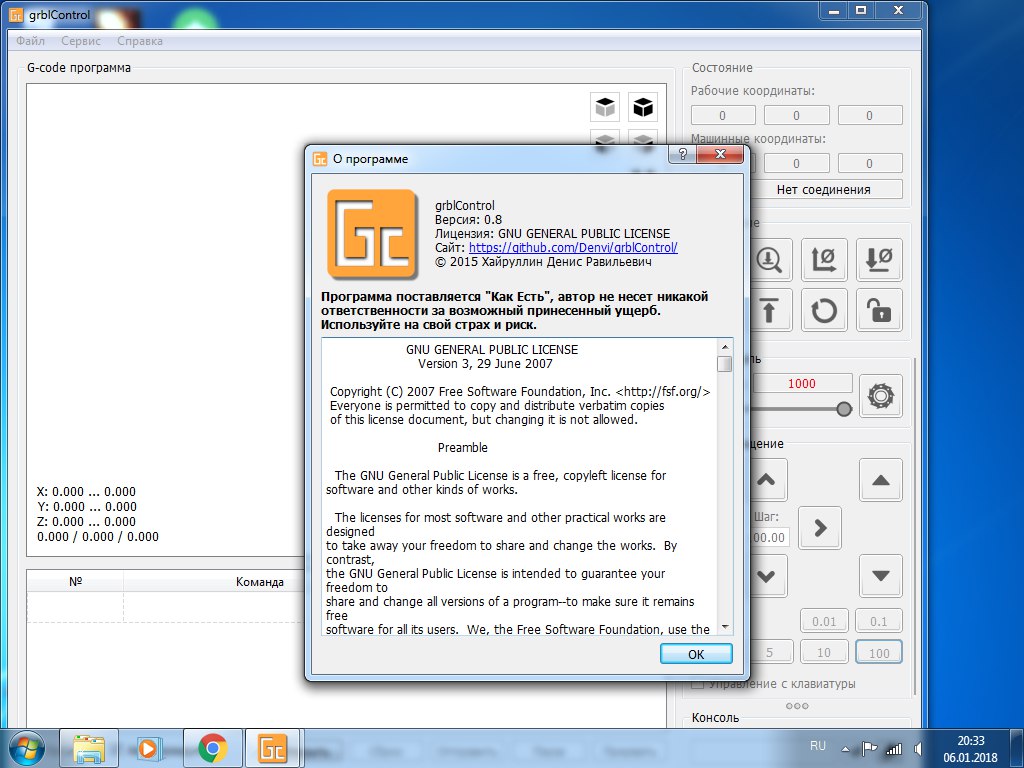Open the Windows Start button
The height and width of the screenshot is (768, 1024).
pos(26,748)
